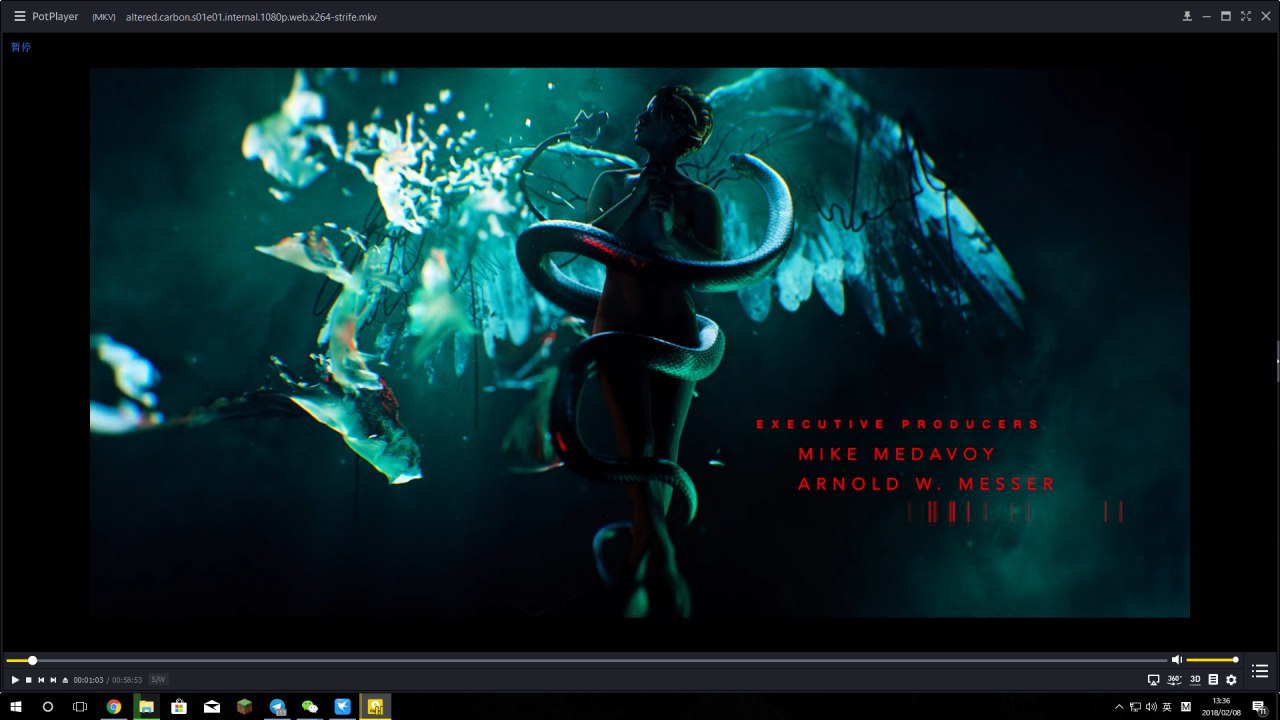Skip to the next file
Viewport: 1280px width, 720px height.
click(53, 680)
